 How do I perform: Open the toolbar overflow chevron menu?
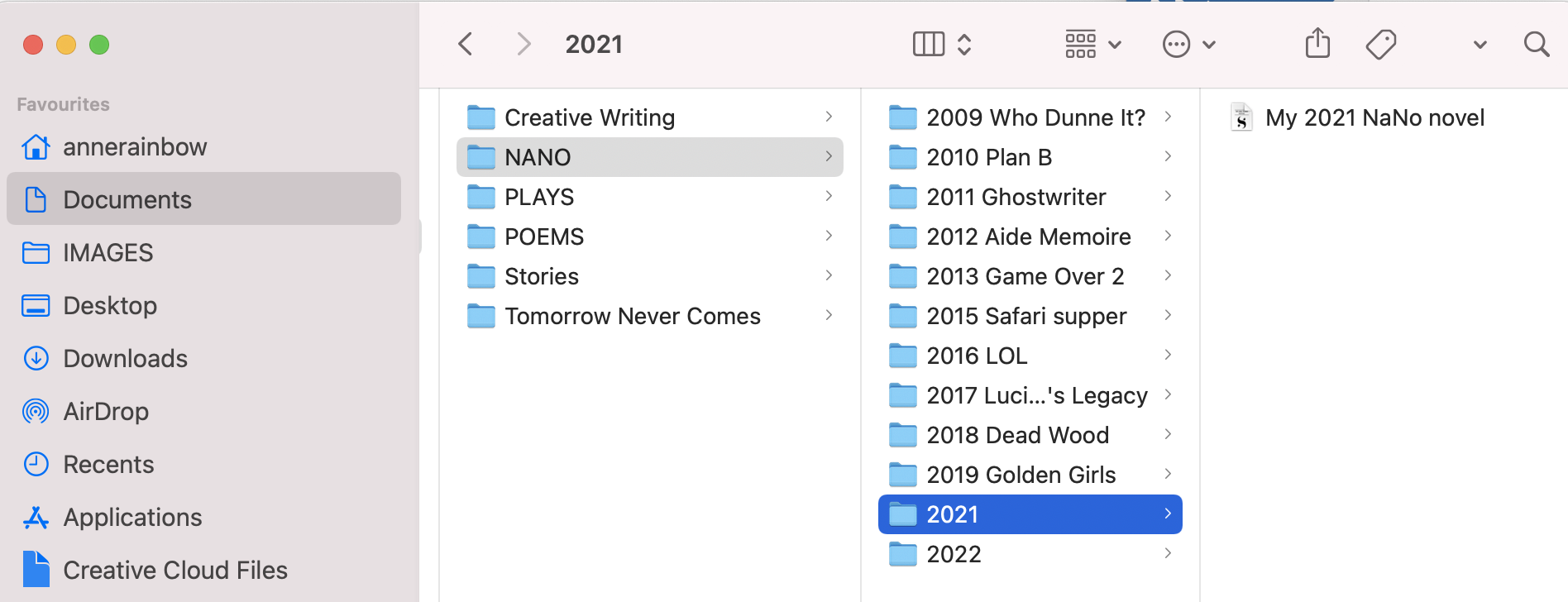[1480, 45]
